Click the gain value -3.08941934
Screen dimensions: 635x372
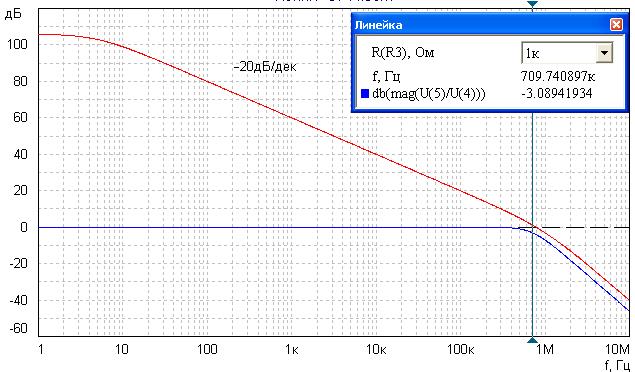[x=556, y=94]
